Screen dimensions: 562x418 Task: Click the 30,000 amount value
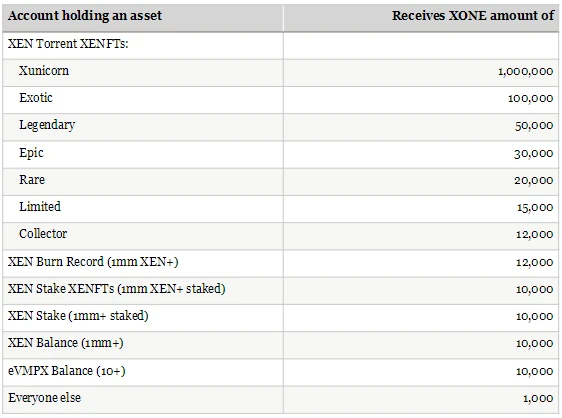pyautogui.click(x=534, y=154)
